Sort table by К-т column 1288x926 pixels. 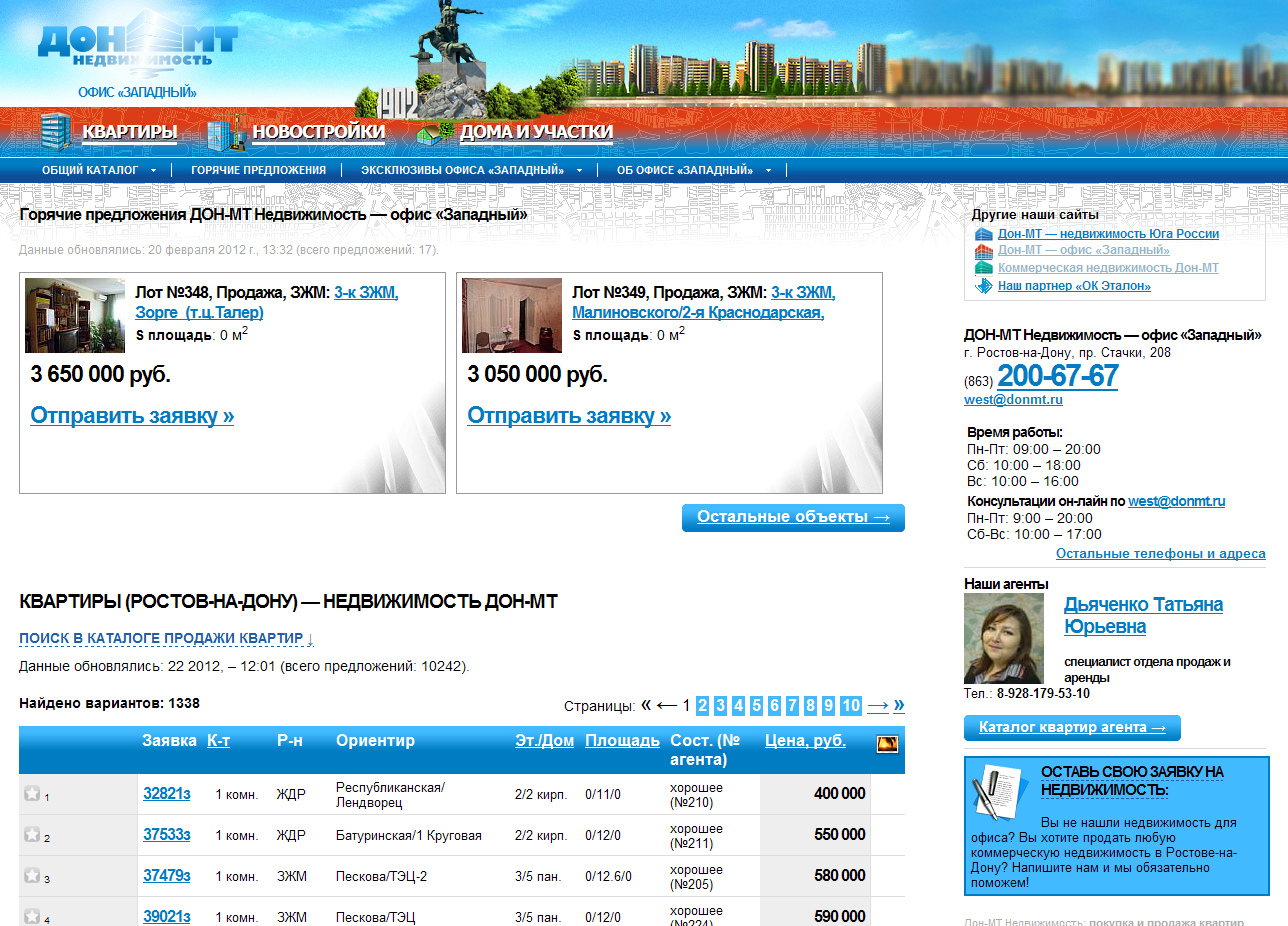218,741
